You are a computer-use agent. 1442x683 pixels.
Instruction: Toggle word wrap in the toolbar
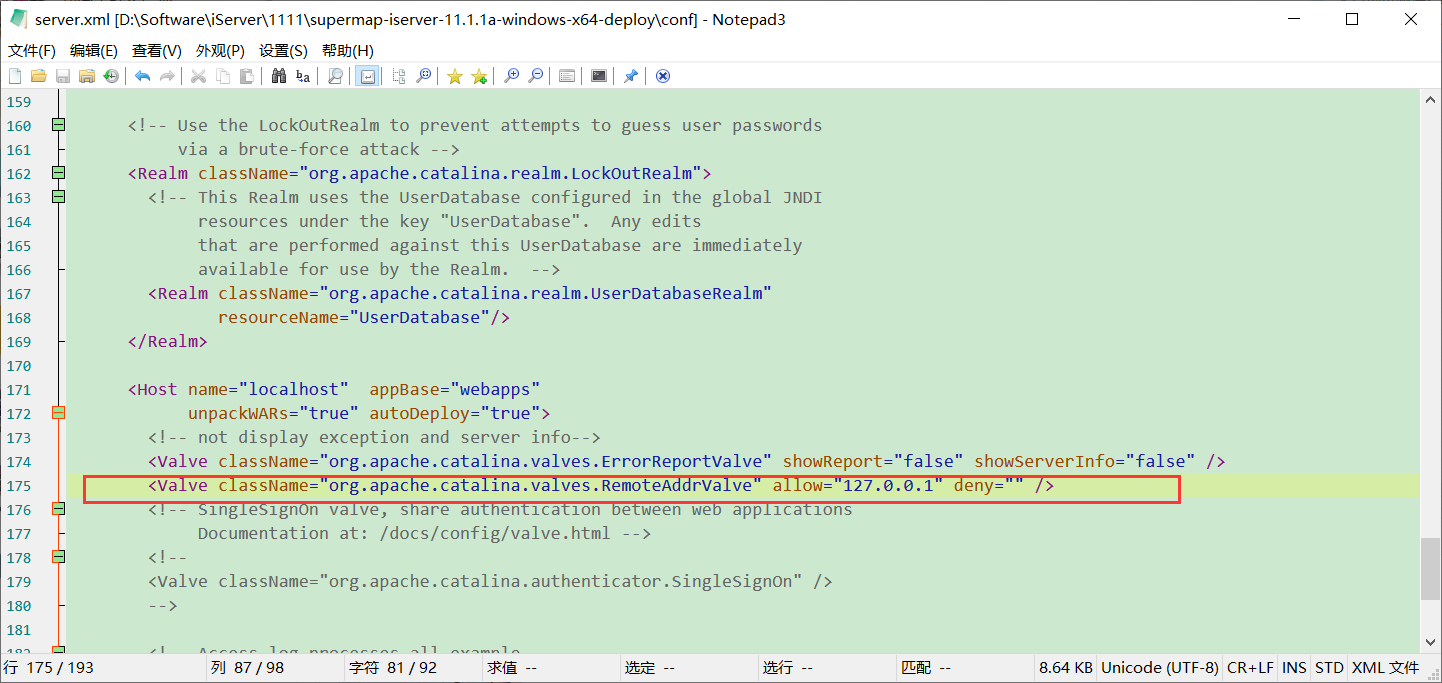367,76
